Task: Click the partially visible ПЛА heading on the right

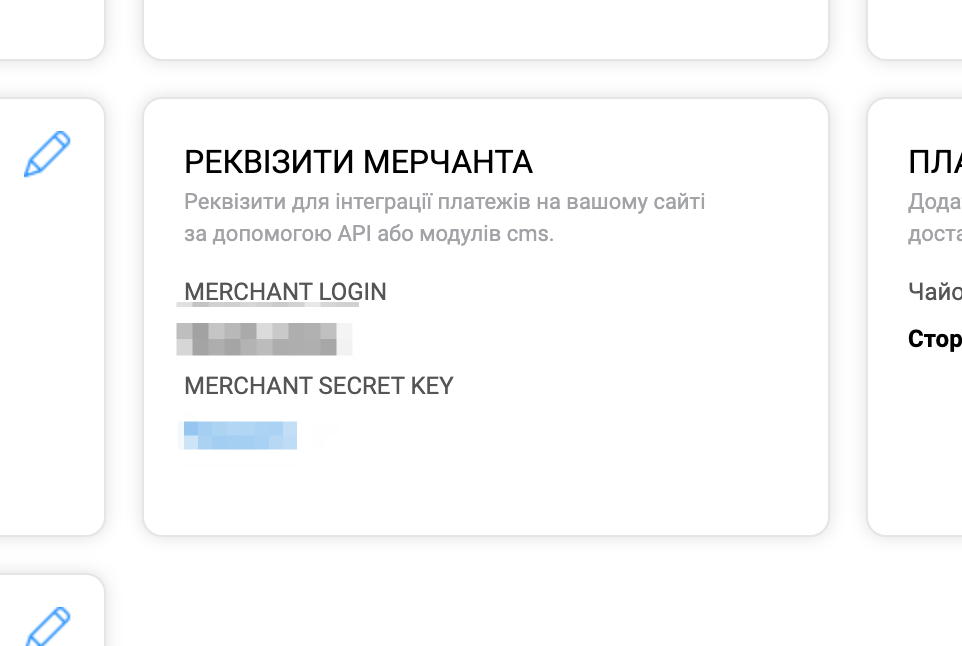Action: [x=935, y=162]
